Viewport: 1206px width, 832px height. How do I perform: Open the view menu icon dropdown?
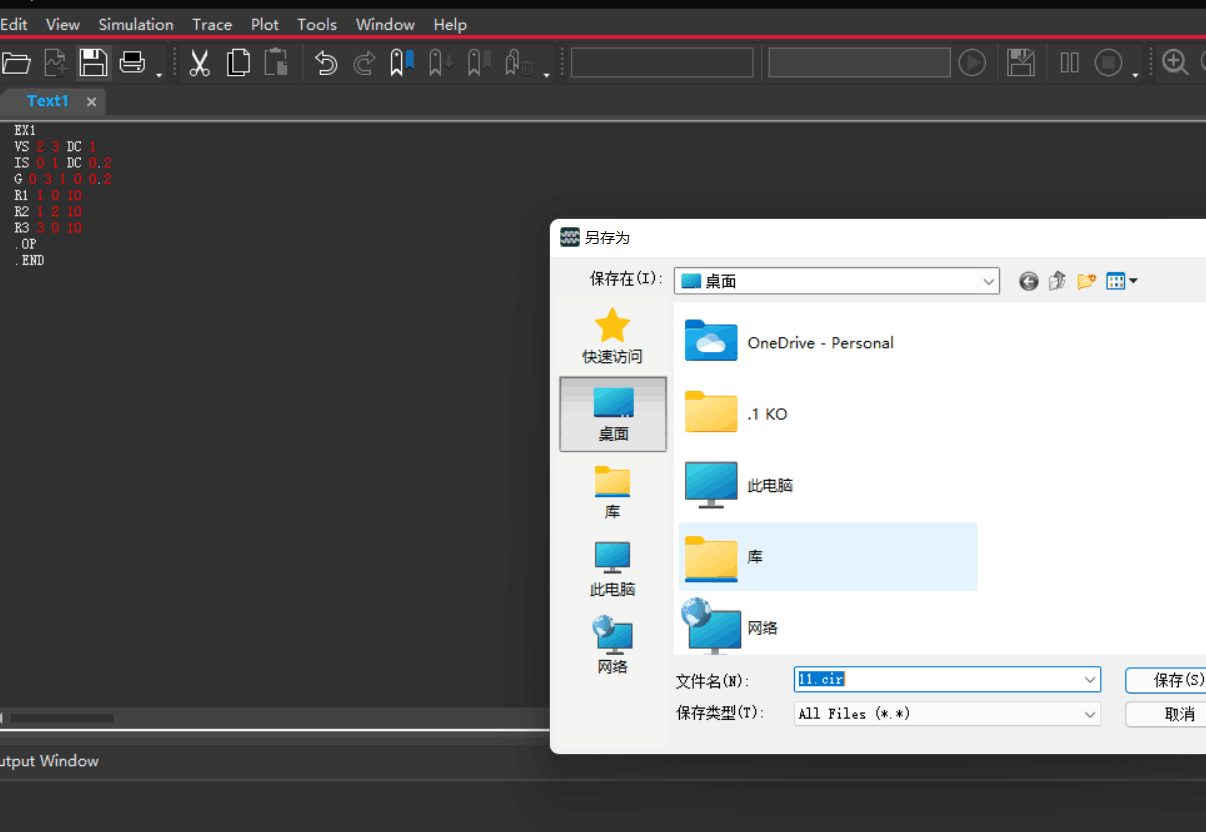click(x=1122, y=282)
